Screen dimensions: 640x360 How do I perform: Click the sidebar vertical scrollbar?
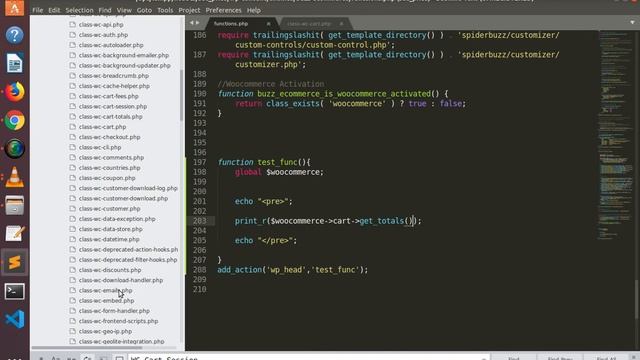tap(181, 95)
